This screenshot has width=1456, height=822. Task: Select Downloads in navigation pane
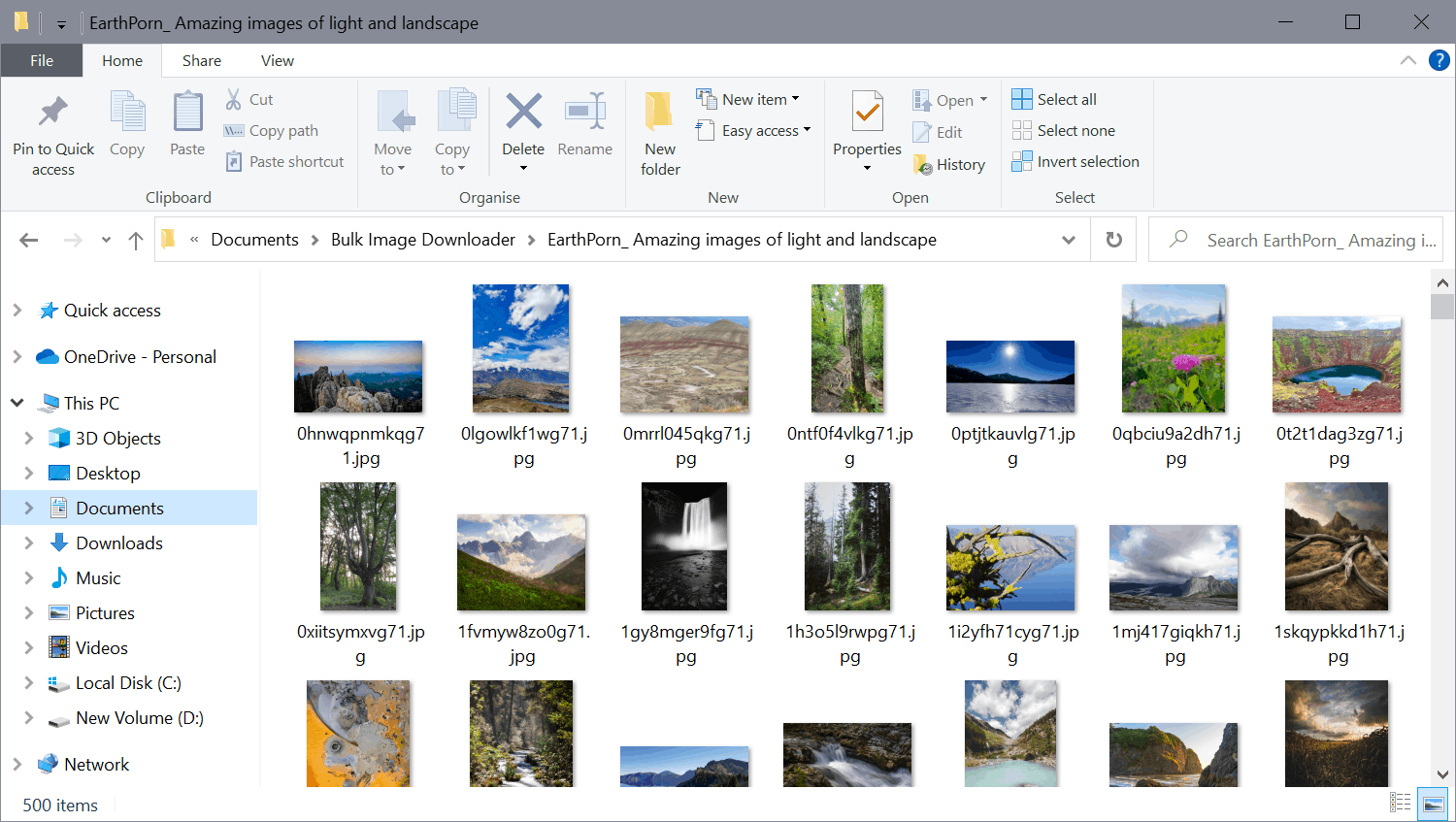118,543
